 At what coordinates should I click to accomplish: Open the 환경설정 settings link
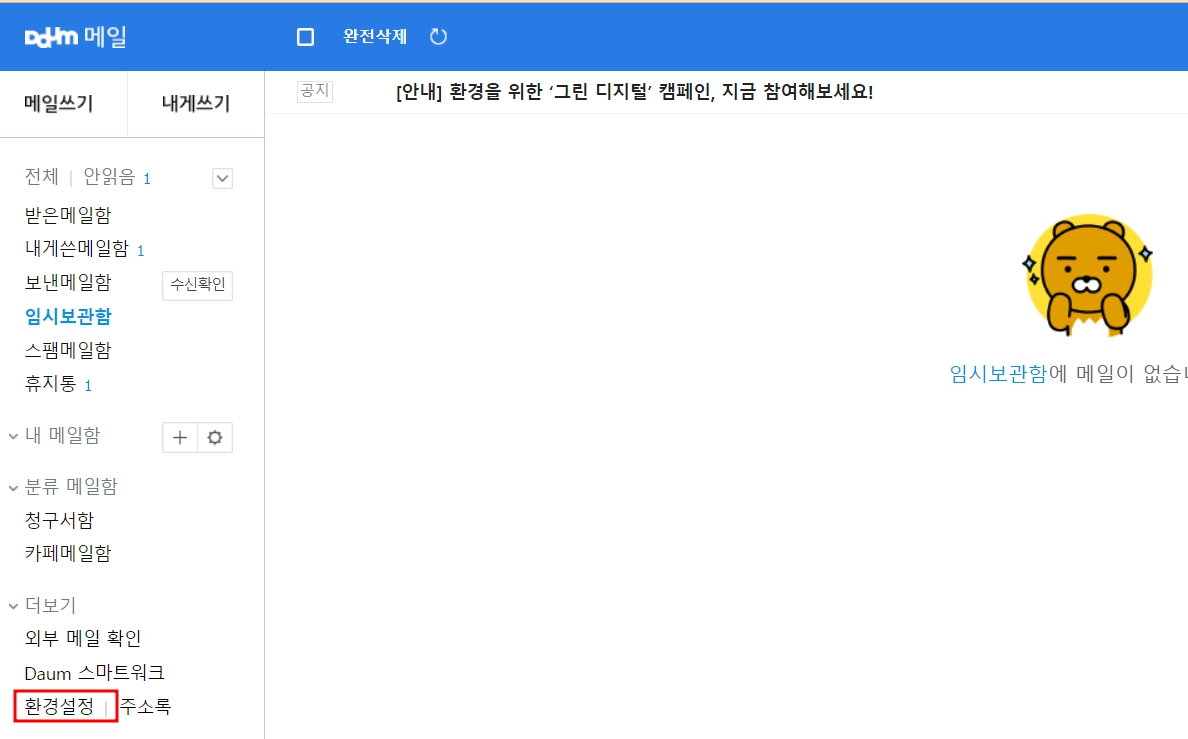[x=63, y=705]
